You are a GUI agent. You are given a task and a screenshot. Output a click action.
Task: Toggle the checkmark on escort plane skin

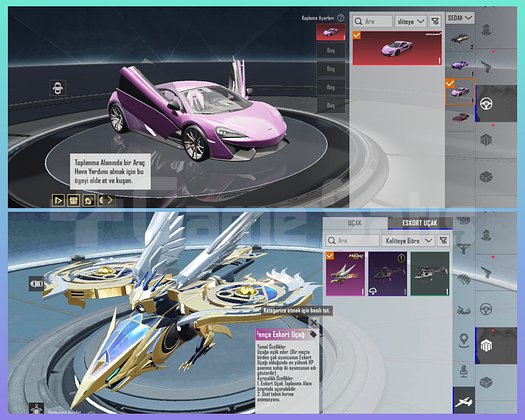(330, 256)
